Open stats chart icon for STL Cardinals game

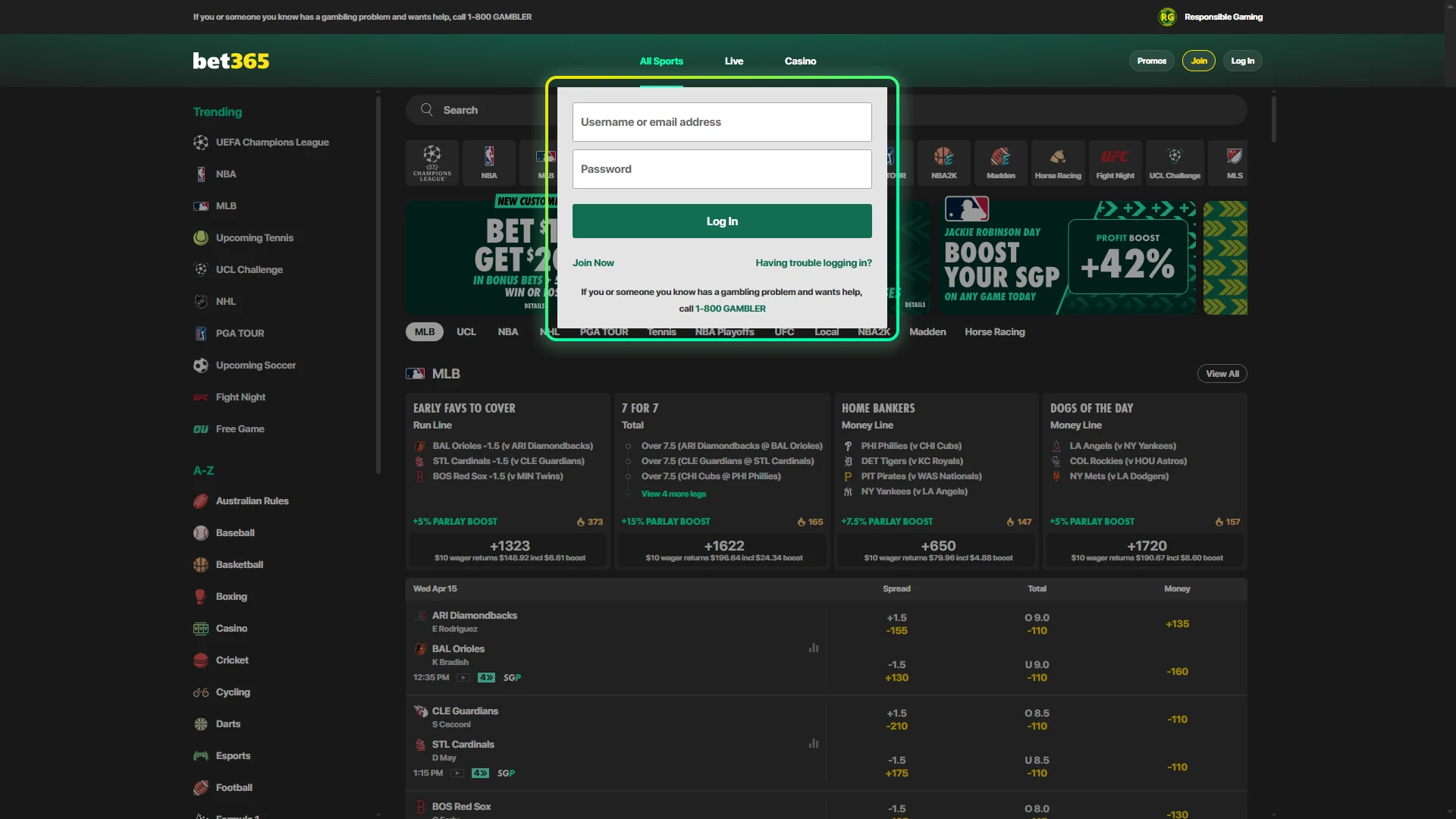tap(814, 743)
